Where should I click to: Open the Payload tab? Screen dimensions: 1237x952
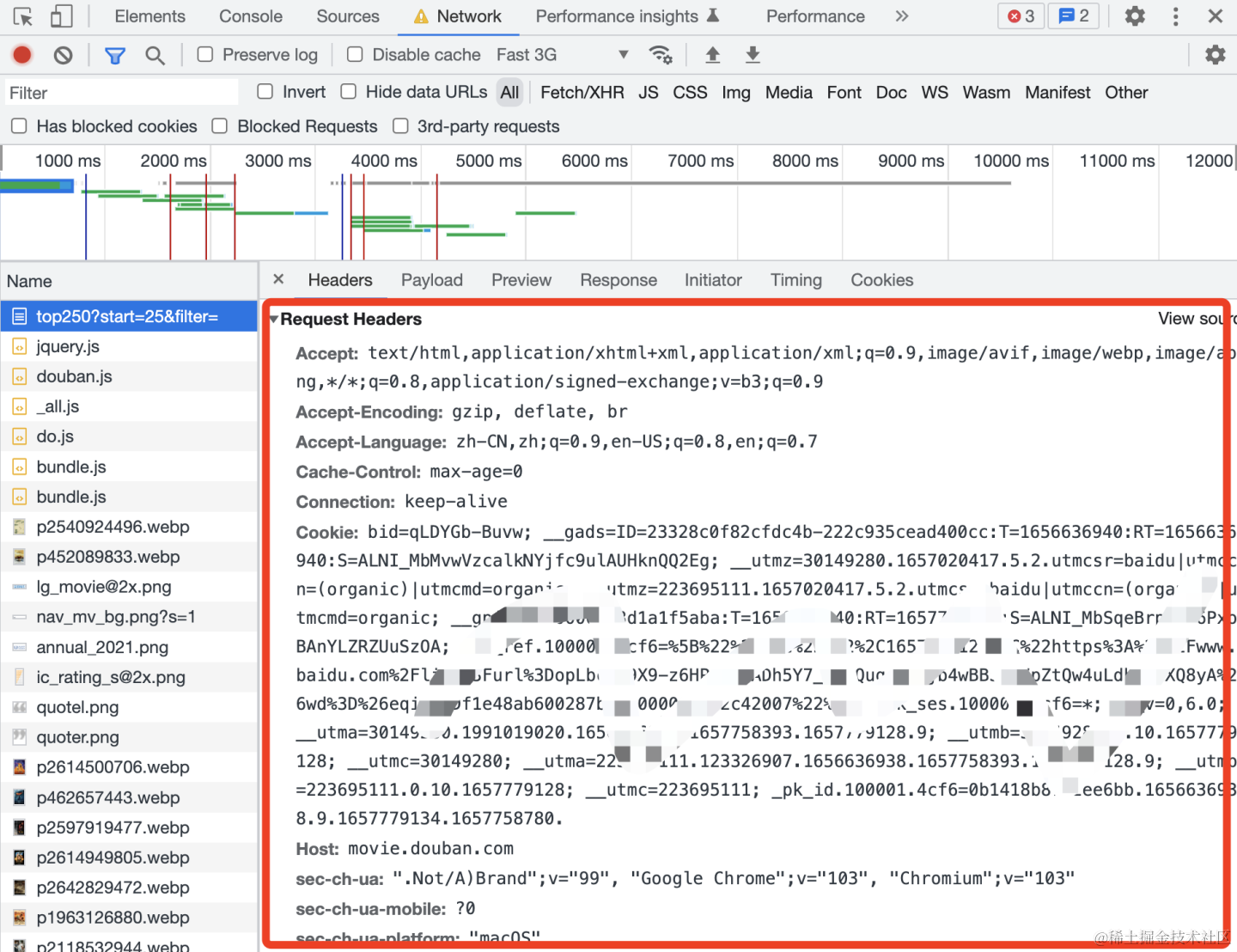[432, 280]
